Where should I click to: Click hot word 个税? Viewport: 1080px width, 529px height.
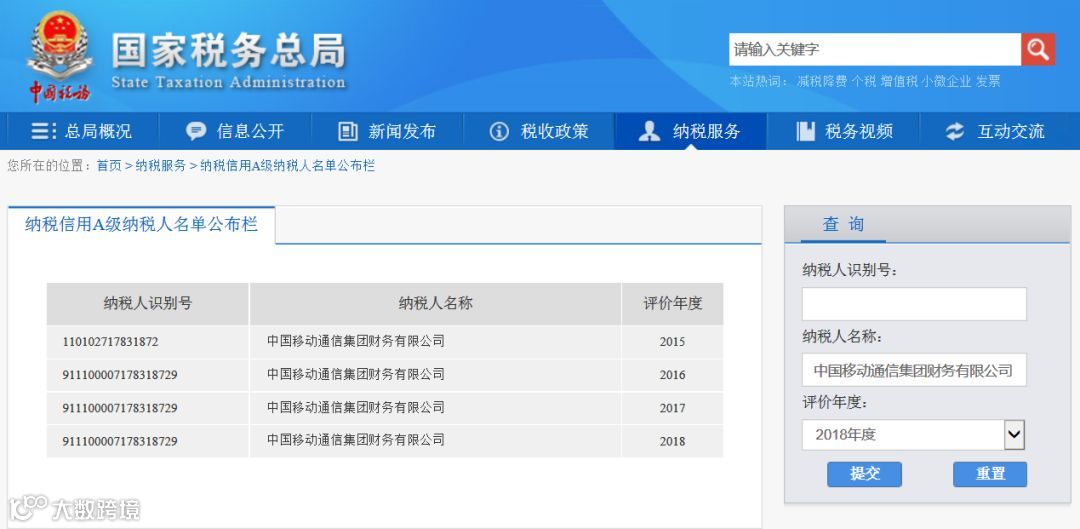[864, 81]
